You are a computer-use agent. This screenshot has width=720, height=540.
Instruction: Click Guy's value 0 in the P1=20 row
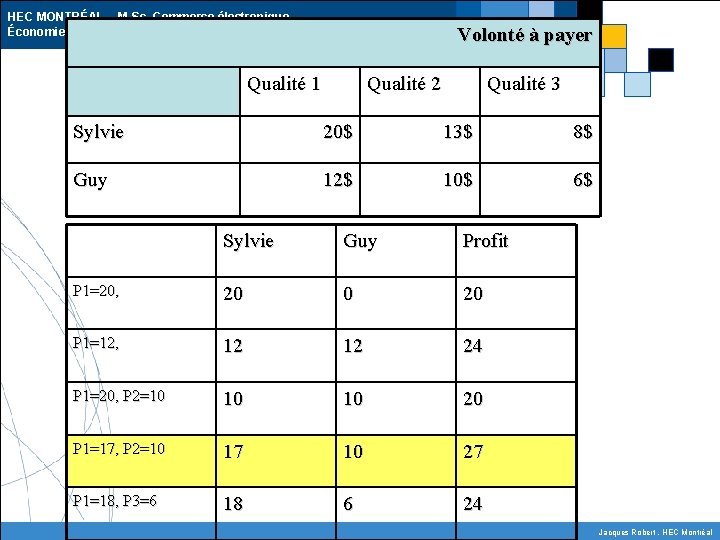click(348, 294)
